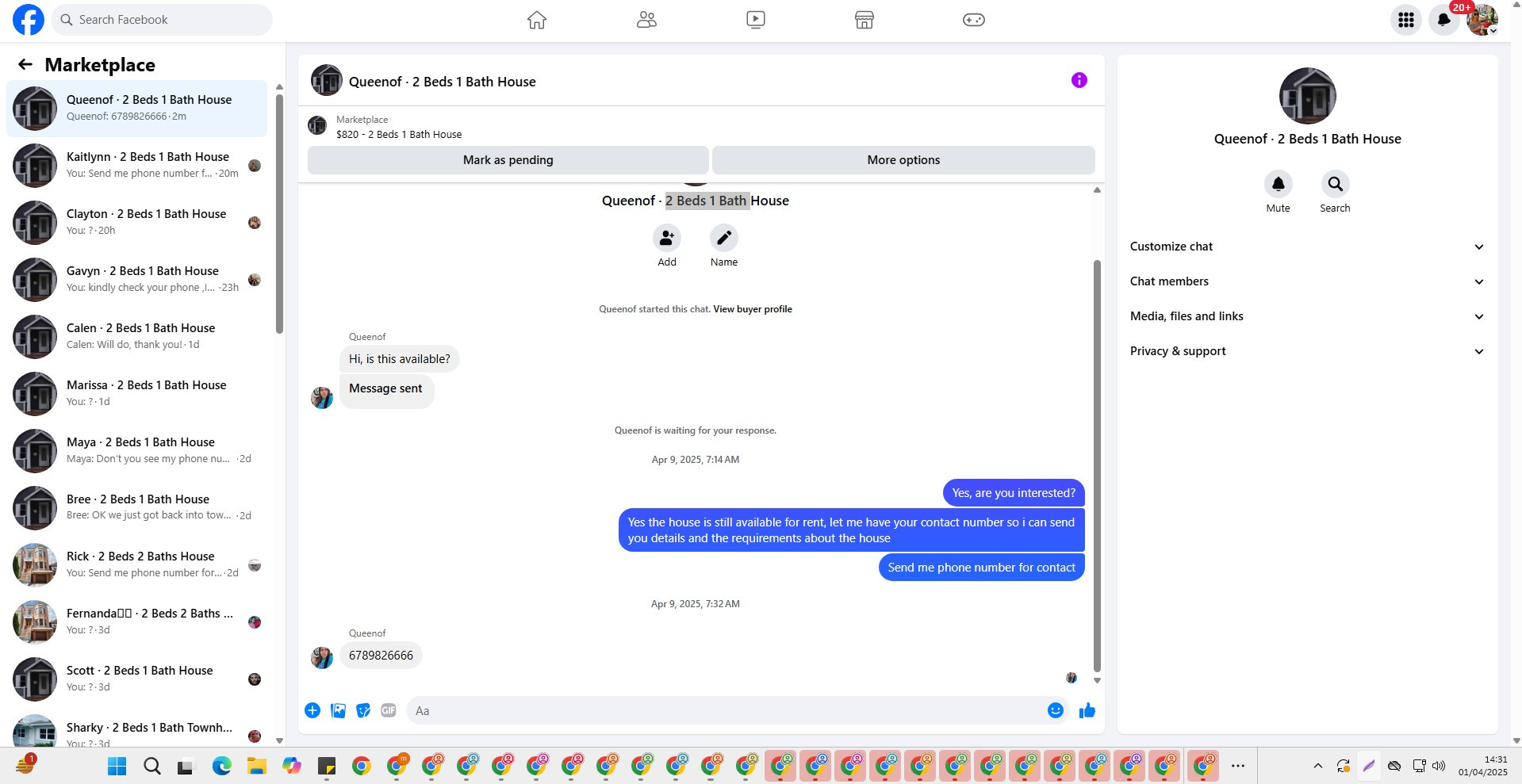Open Calen · 2 Beds 1 Bath House chat
Screen dimensions: 1522x784
click(x=136, y=337)
